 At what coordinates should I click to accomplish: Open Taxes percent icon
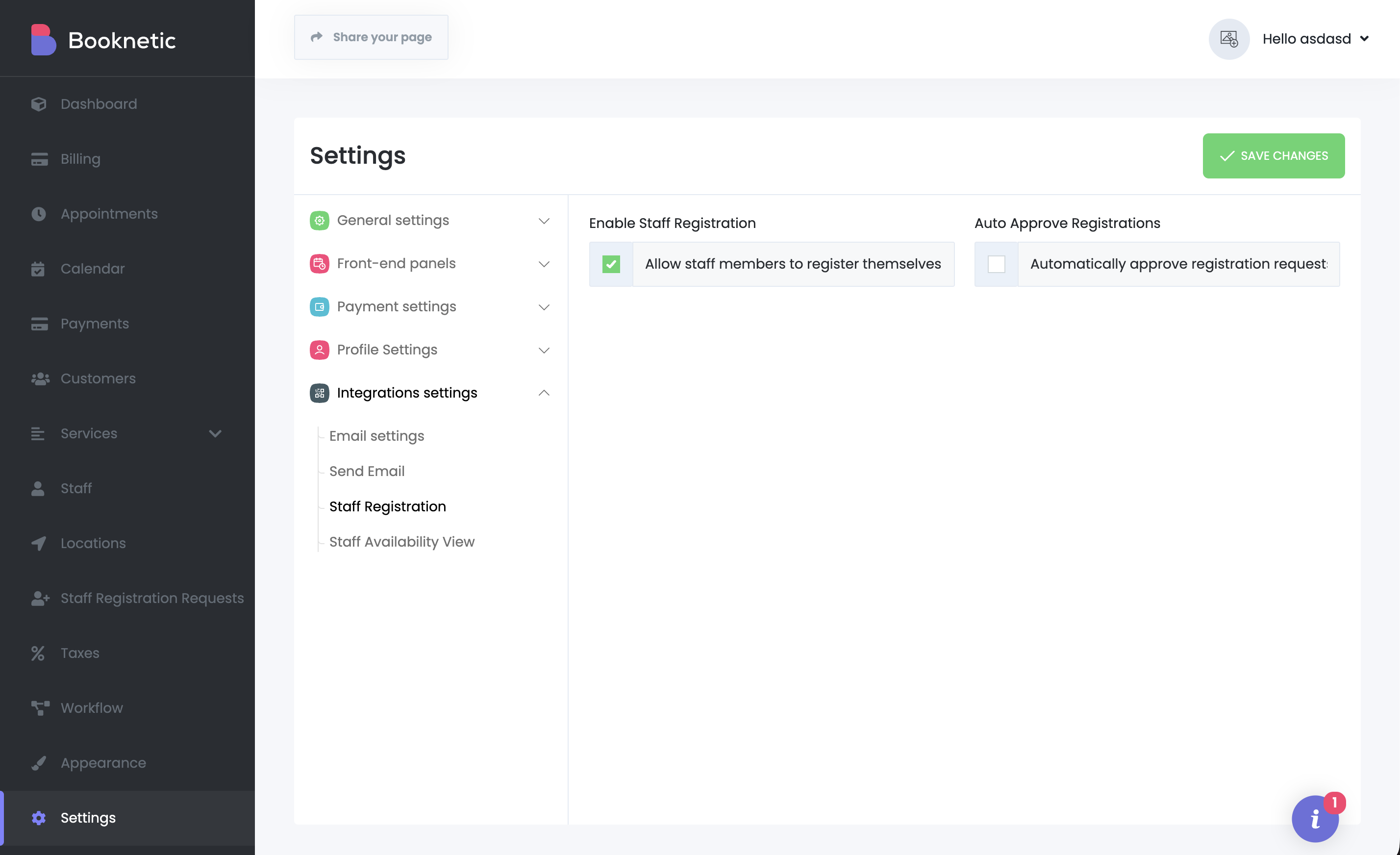point(38,654)
